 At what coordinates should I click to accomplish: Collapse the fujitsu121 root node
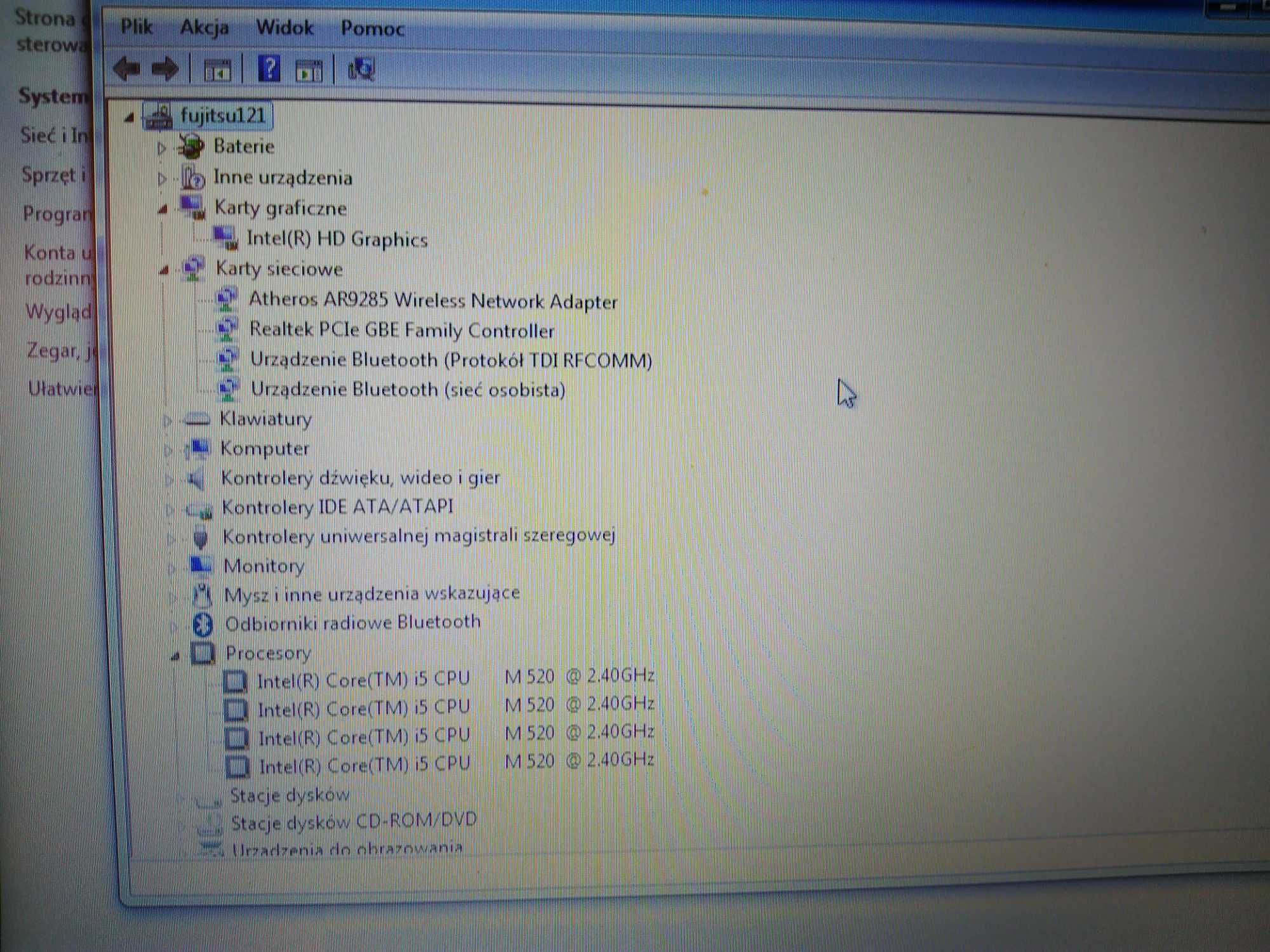pyautogui.click(x=130, y=117)
